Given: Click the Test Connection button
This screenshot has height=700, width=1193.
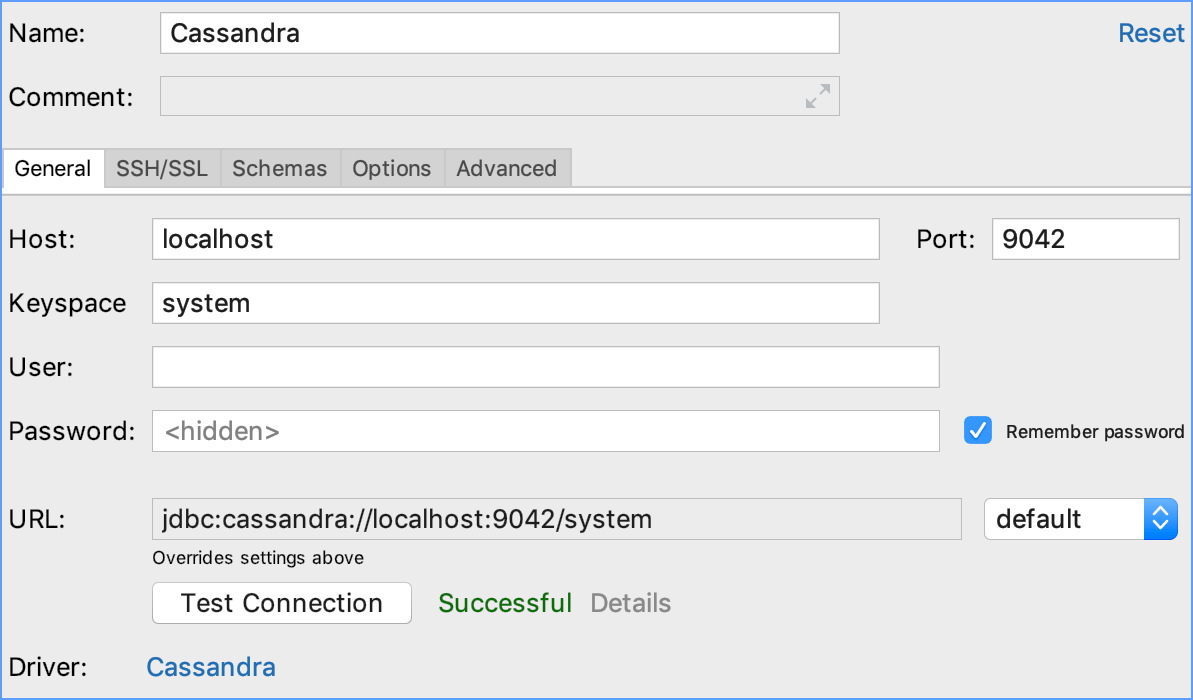Looking at the screenshot, I should pos(282,603).
